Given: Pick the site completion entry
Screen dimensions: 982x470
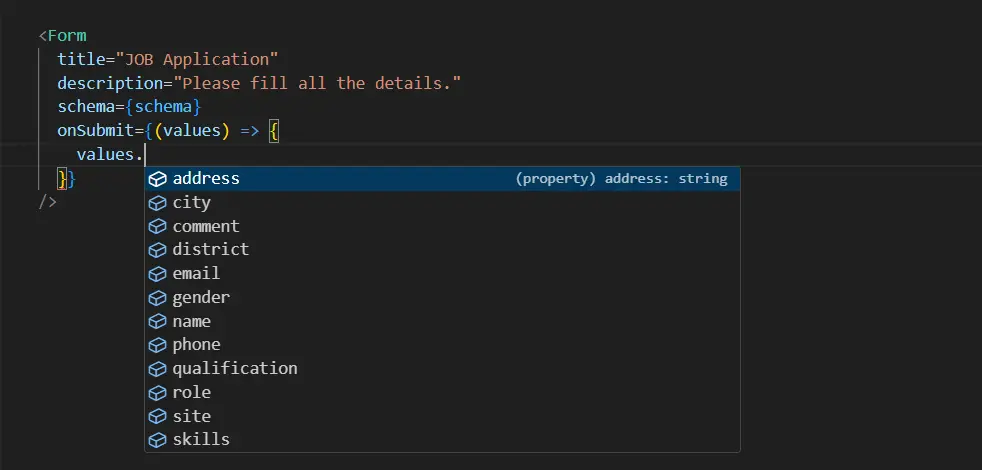Looking at the screenshot, I should (x=191, y=416).
